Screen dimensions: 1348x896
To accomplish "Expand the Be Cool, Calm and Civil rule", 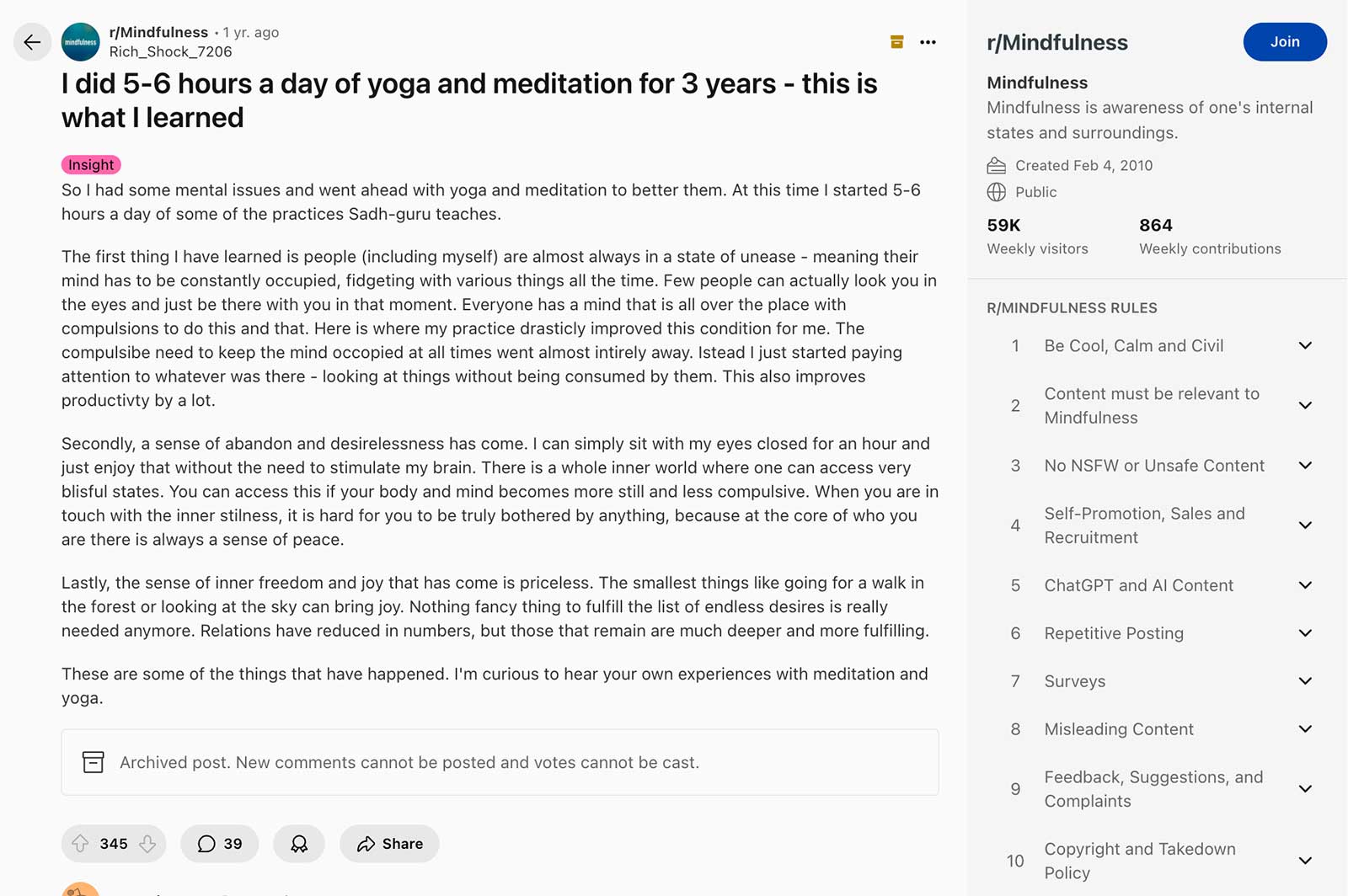I will click(1305, 345).
